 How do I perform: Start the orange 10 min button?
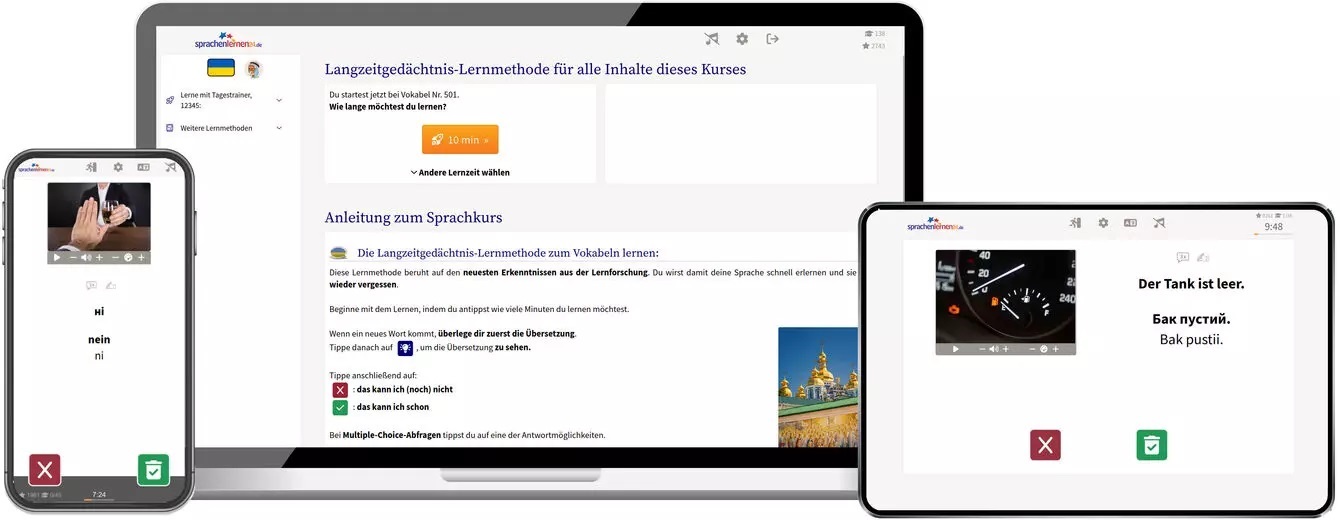coord(460,140)
